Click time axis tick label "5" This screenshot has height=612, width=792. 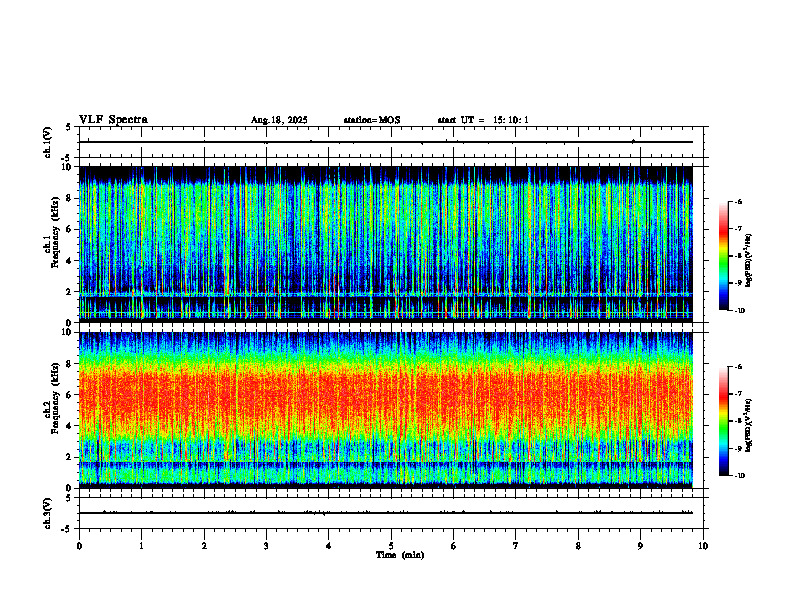pos(391,546)
